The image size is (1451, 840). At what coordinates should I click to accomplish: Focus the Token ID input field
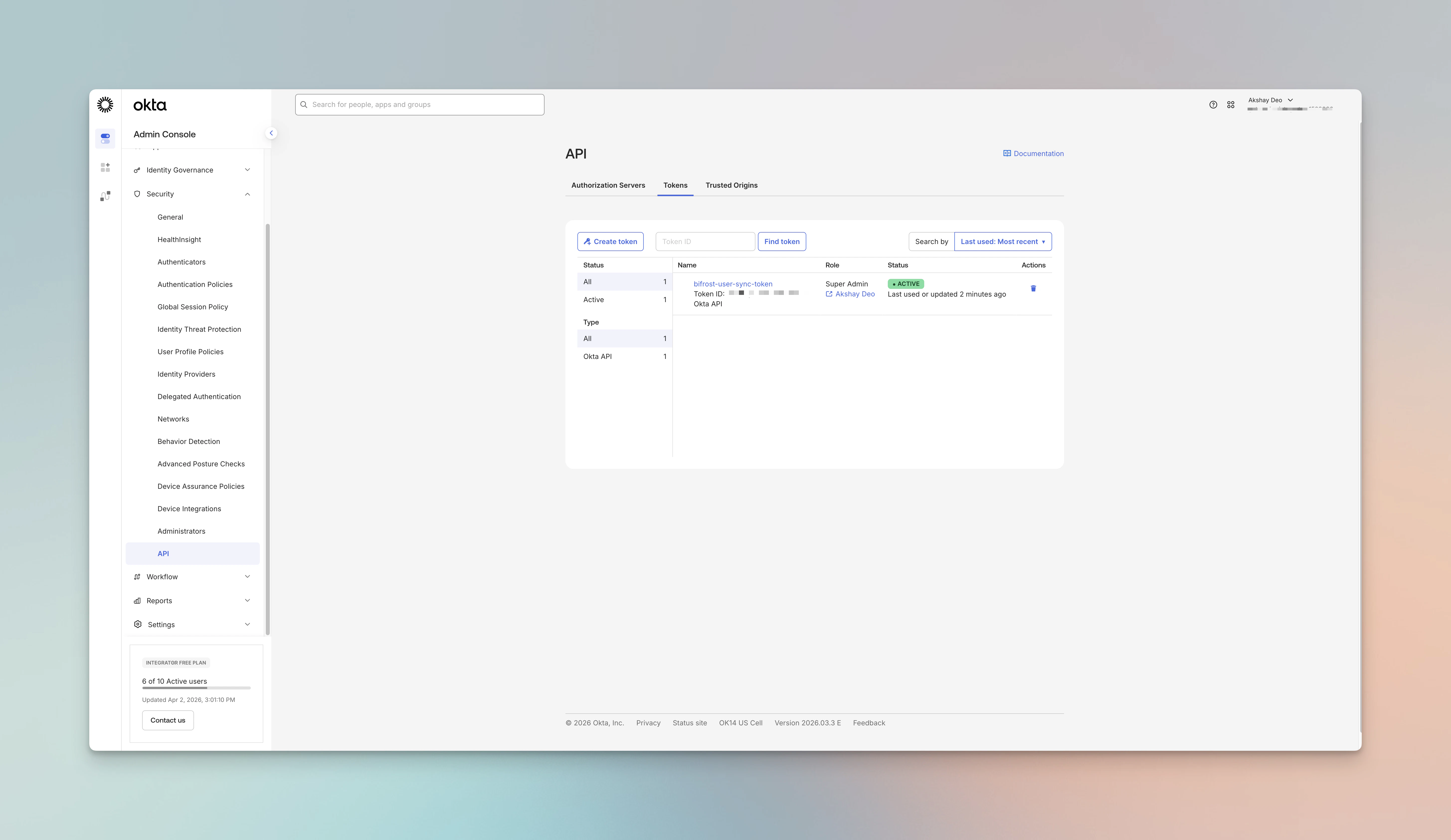[705, 242]
